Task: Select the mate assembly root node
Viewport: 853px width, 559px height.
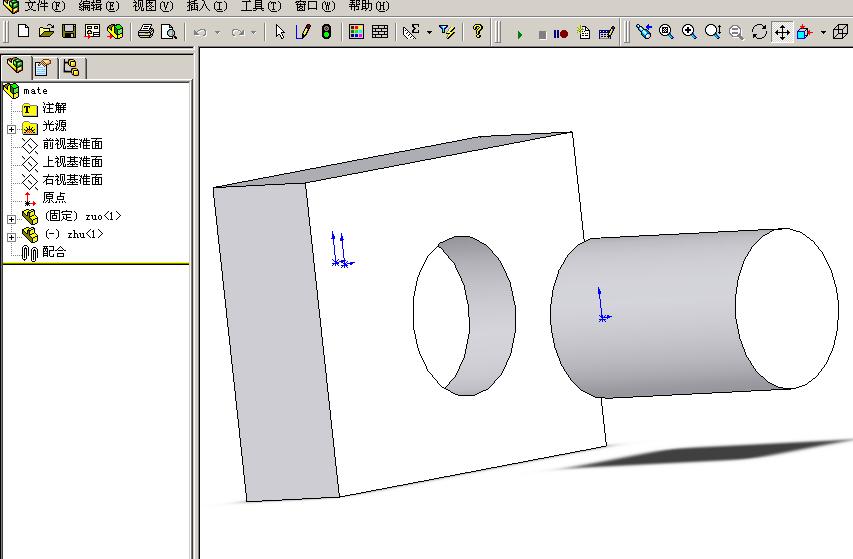Action: (35, 91)
